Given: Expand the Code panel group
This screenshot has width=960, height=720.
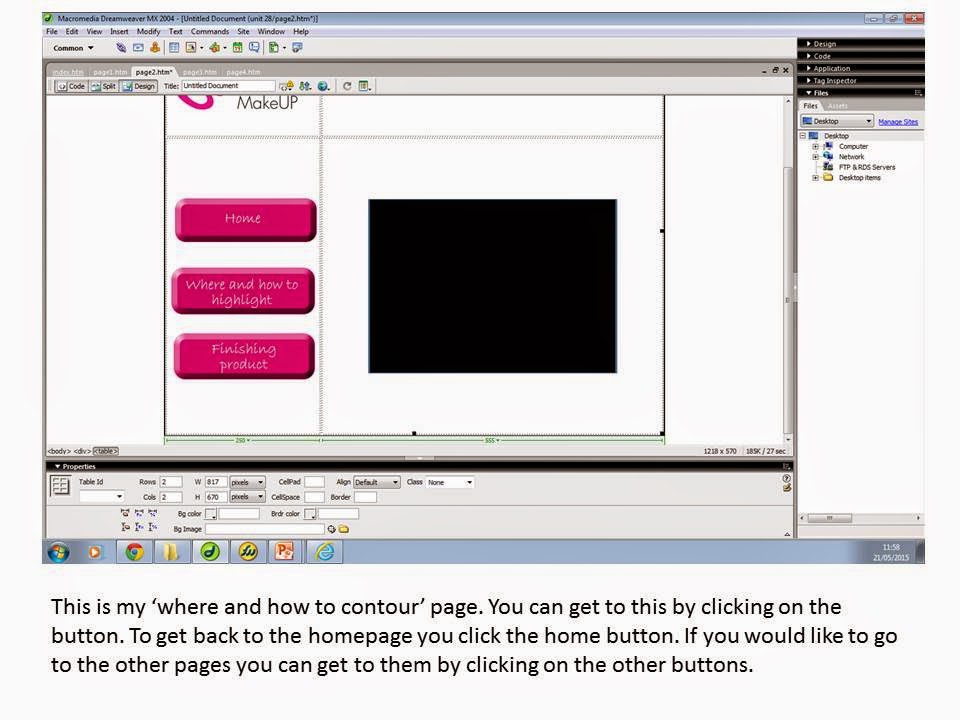Looking at the screenshot, I should click(x=818, y=56).
